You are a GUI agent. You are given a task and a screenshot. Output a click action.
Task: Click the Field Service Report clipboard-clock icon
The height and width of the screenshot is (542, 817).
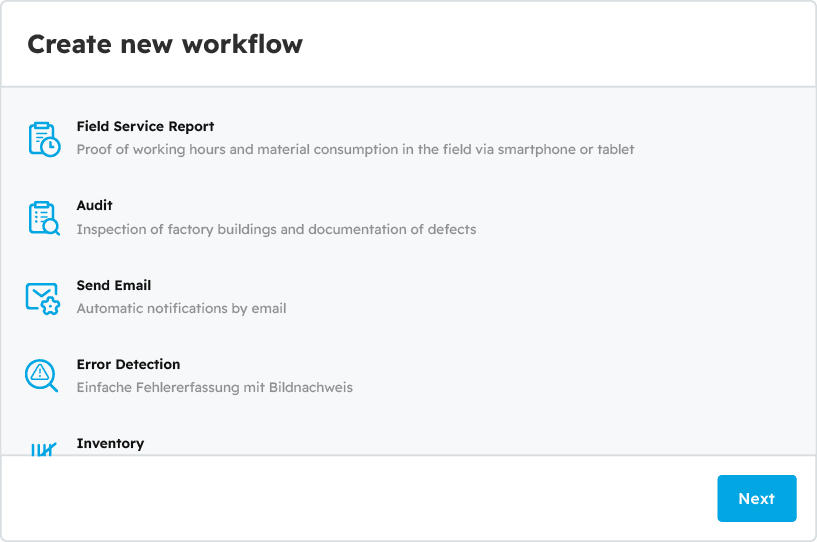[43, 138]
